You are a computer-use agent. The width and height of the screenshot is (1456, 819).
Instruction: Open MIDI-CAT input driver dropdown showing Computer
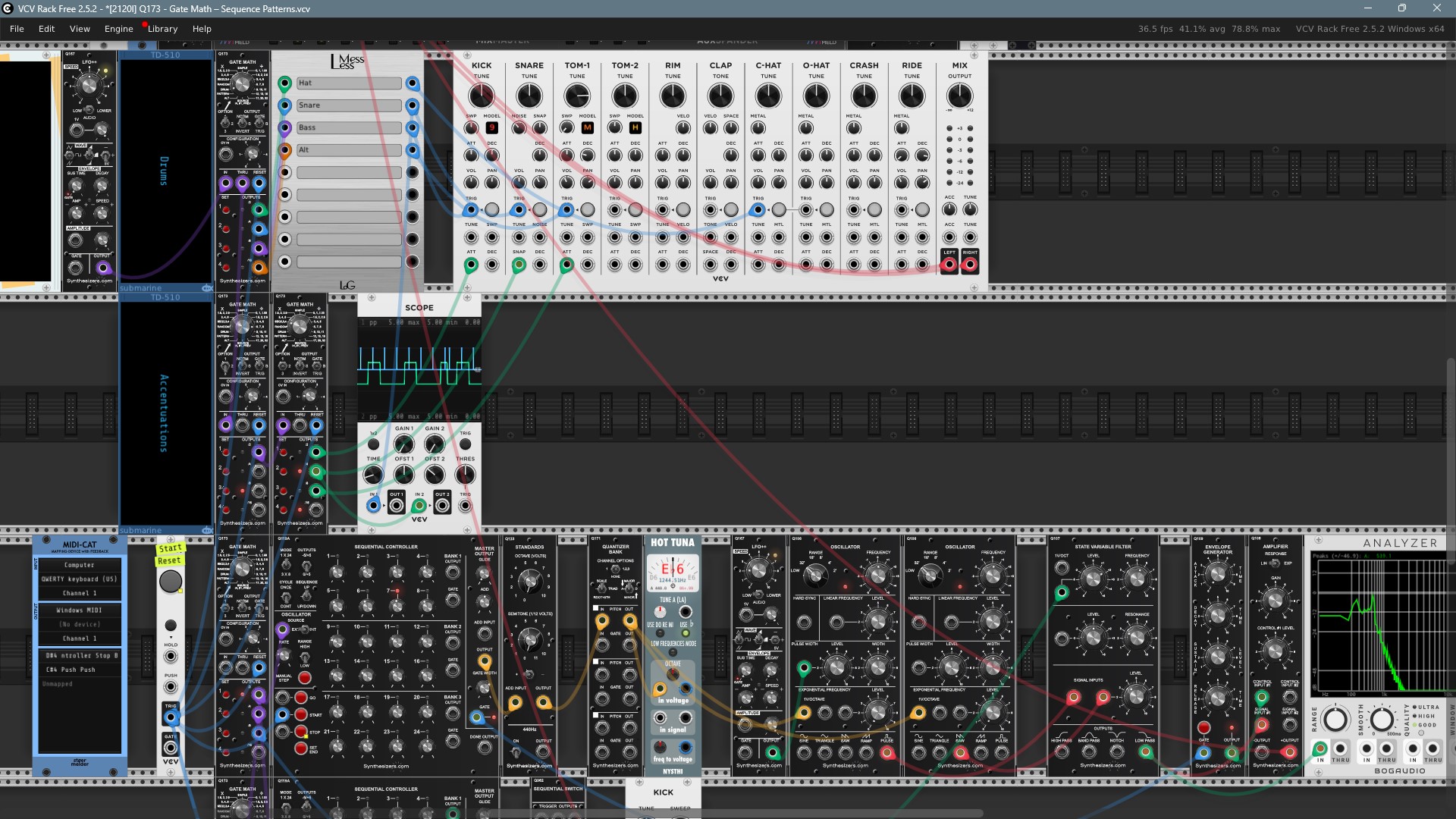tap(80, 565)
